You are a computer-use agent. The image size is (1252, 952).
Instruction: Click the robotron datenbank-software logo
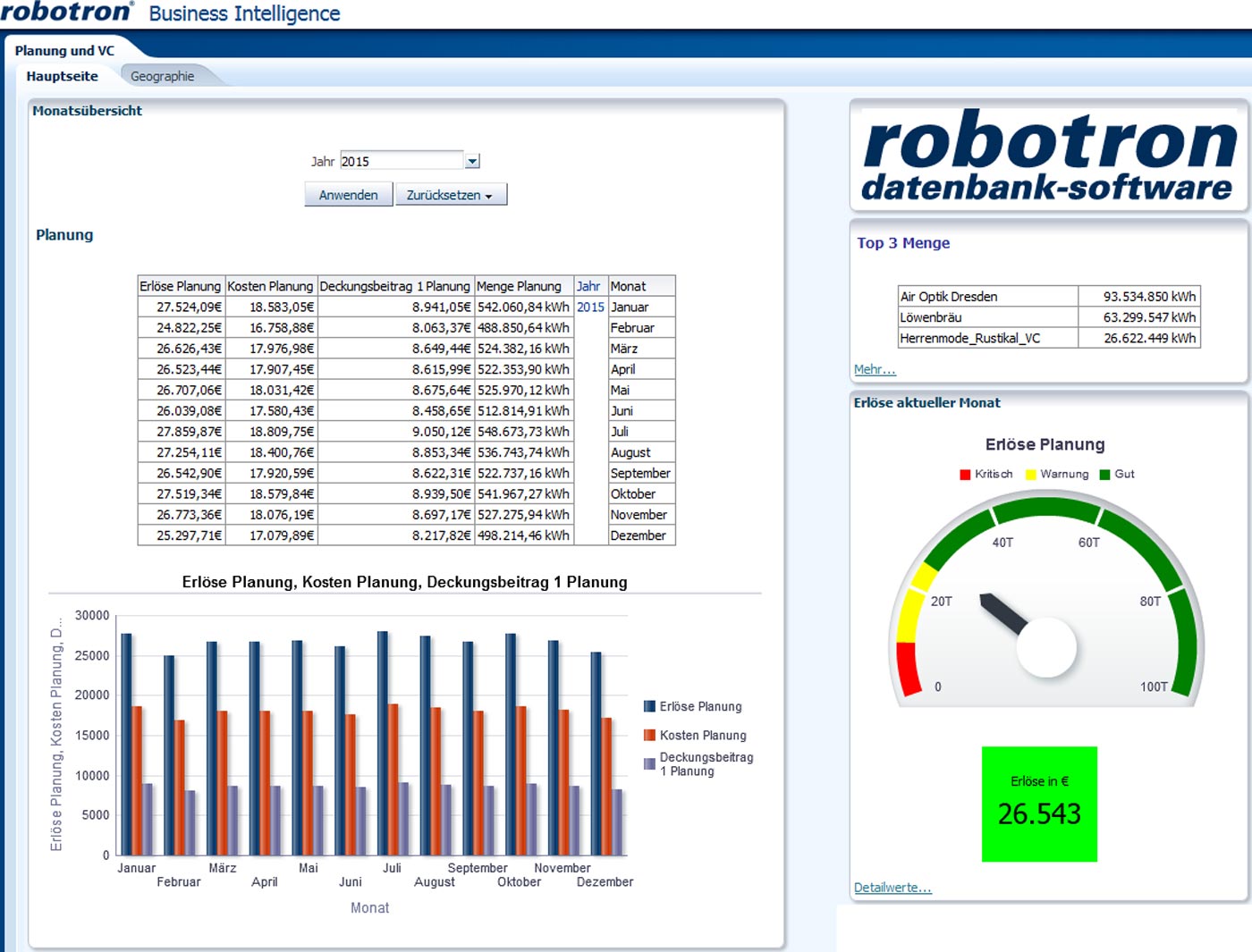click(x=1048, y=156)
